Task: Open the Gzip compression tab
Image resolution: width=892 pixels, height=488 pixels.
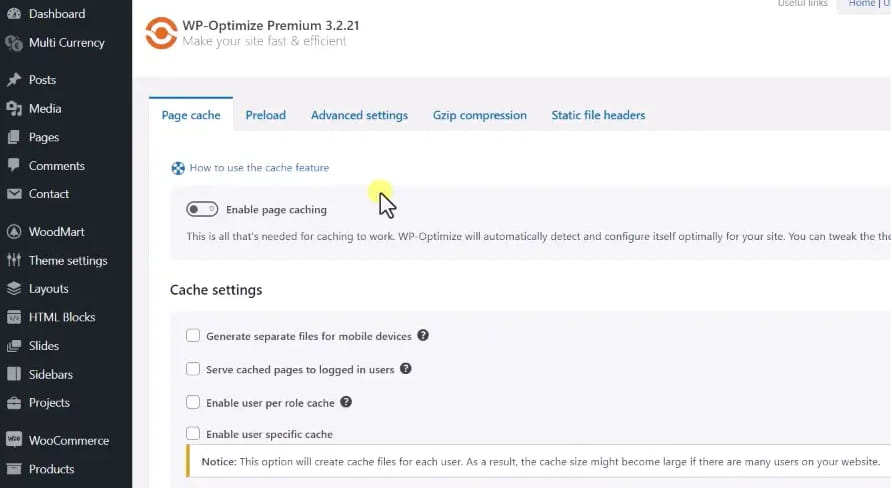Action: [479, 115]
